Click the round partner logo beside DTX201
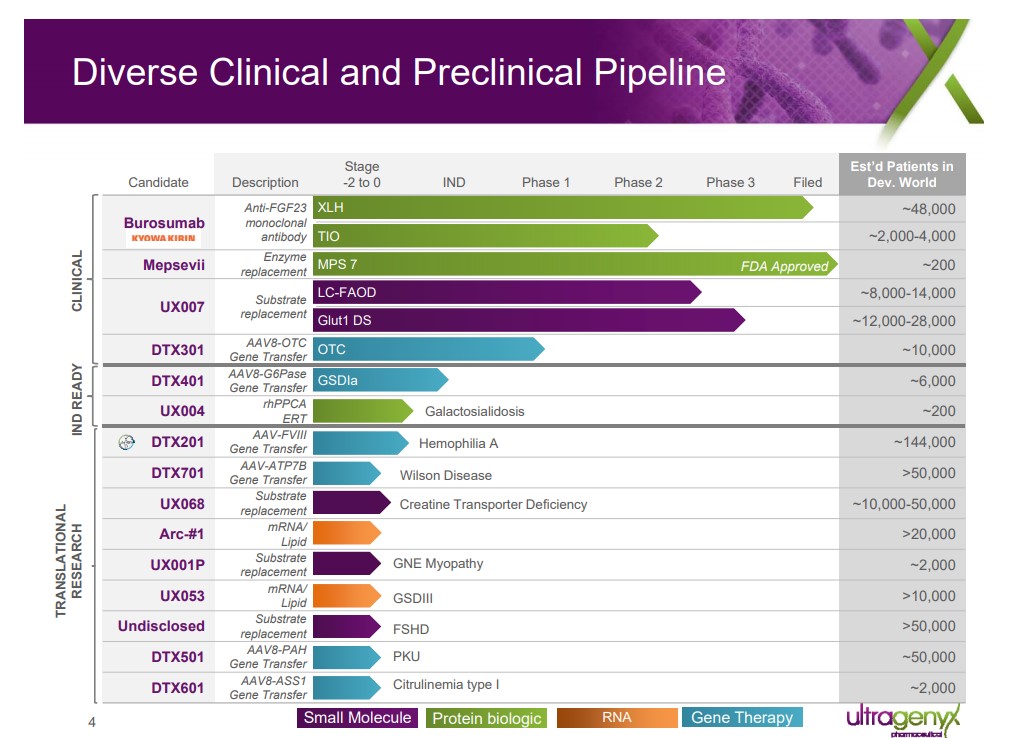The image size is (1010, 738). [126, 442]
